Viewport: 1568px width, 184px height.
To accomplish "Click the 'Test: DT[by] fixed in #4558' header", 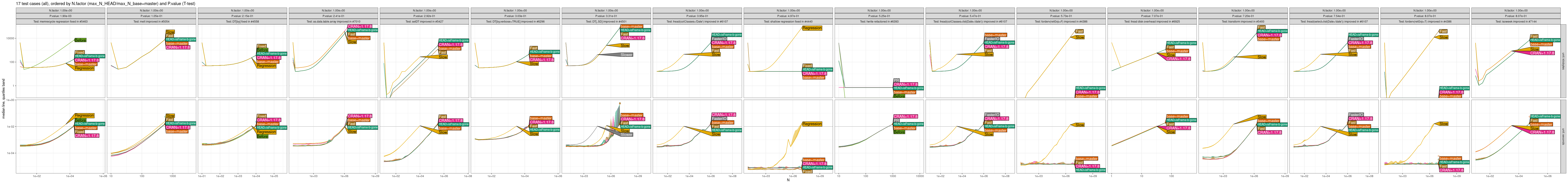I will [x=242, y=21].
